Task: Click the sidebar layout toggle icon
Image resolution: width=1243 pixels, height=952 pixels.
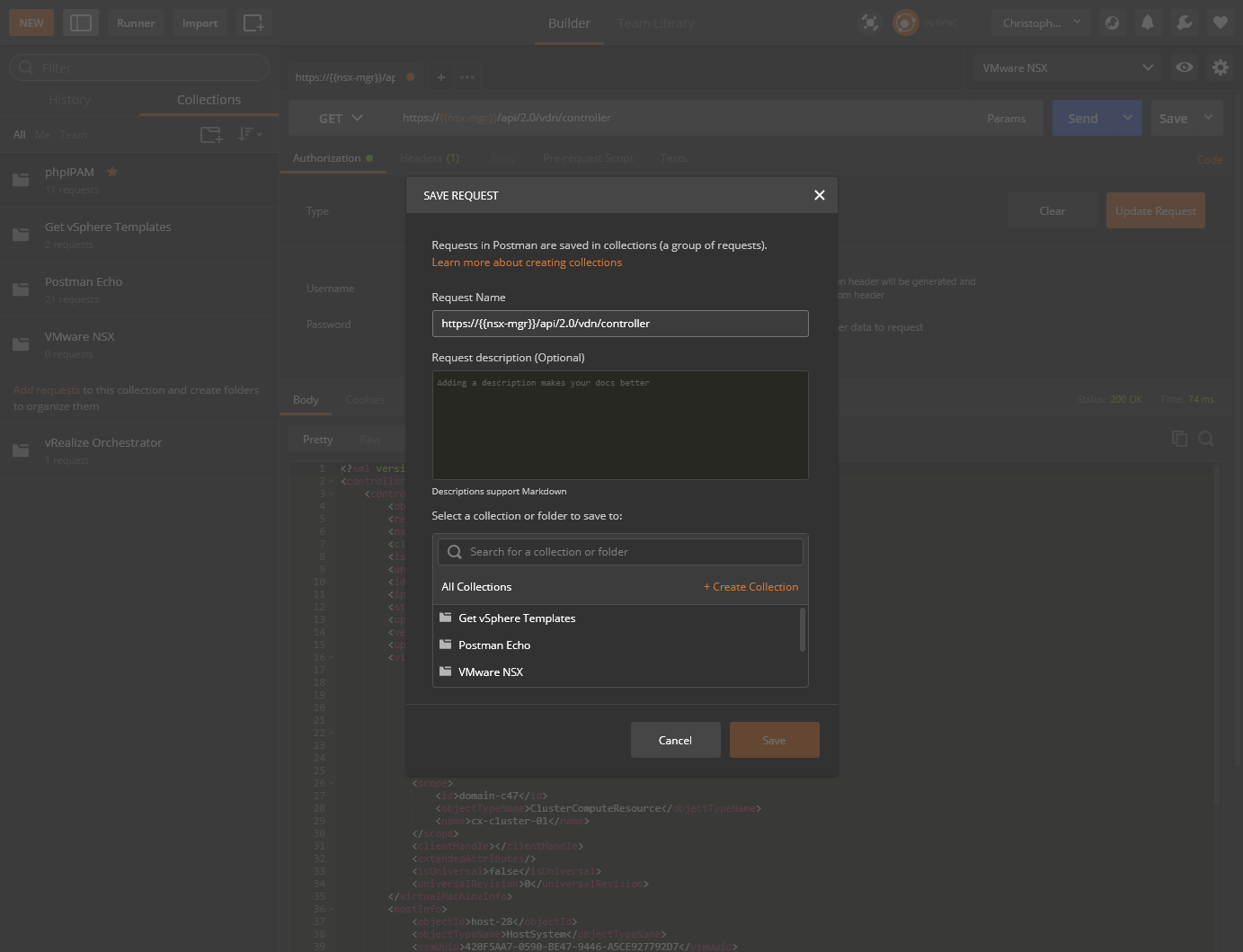Action: pyautogui.click(x=81, y=22)
